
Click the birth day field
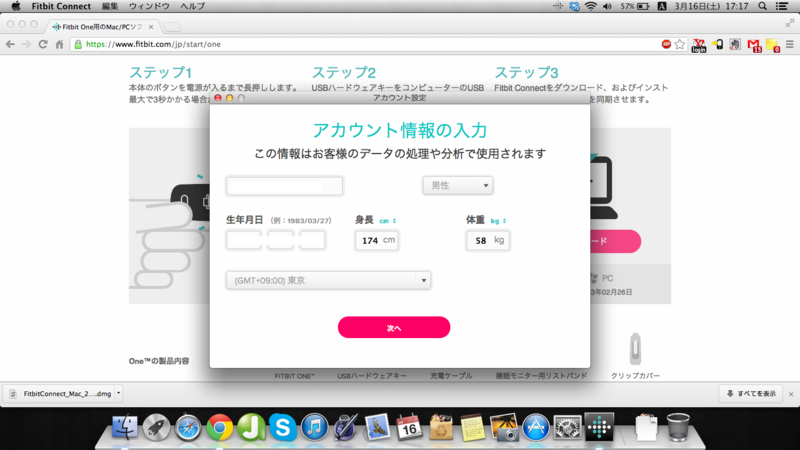[312, 240]
